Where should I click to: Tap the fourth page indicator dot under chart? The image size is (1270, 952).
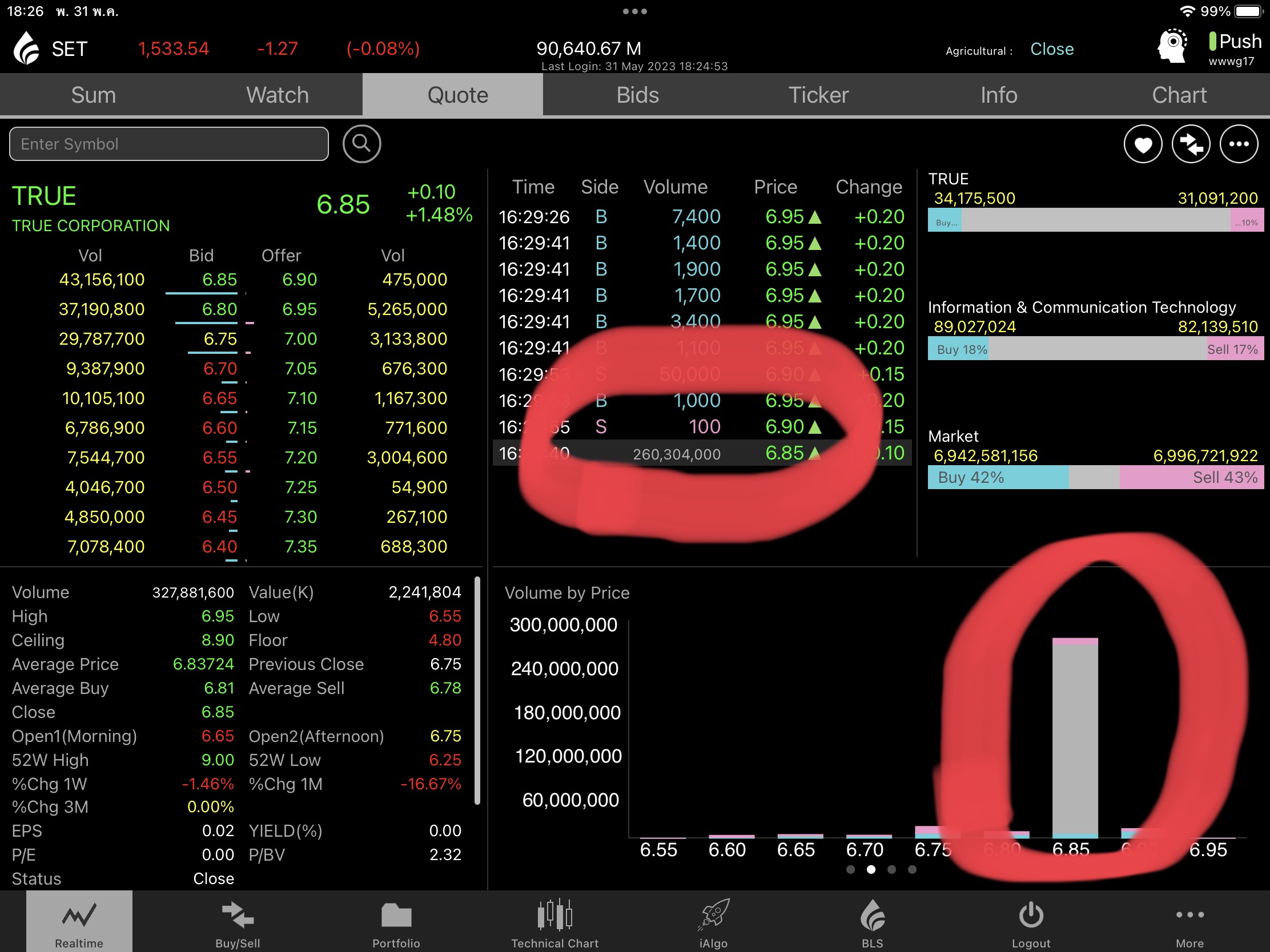[x=912, y=869]
